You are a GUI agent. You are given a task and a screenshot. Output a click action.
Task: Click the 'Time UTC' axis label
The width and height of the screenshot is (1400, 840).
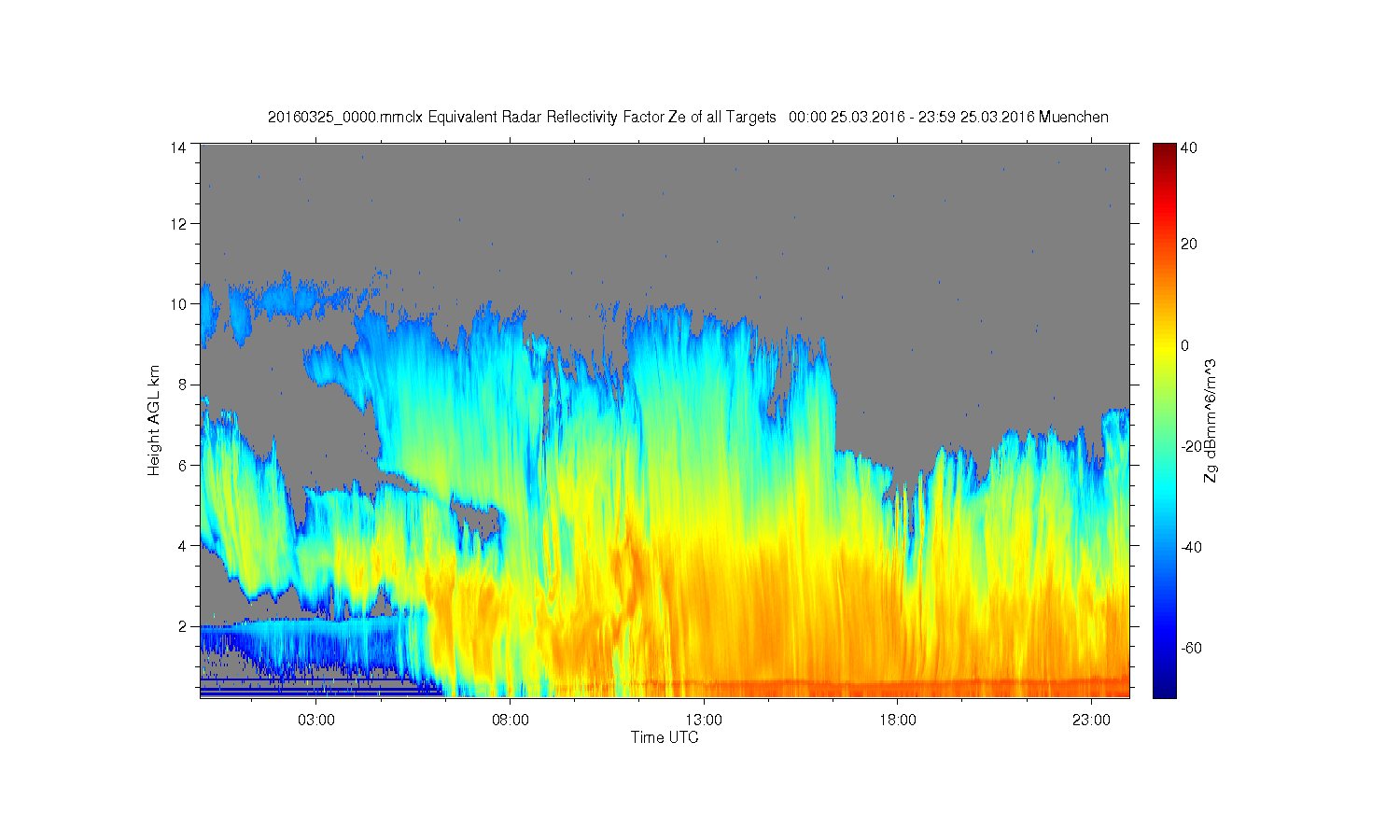(665, 737)
